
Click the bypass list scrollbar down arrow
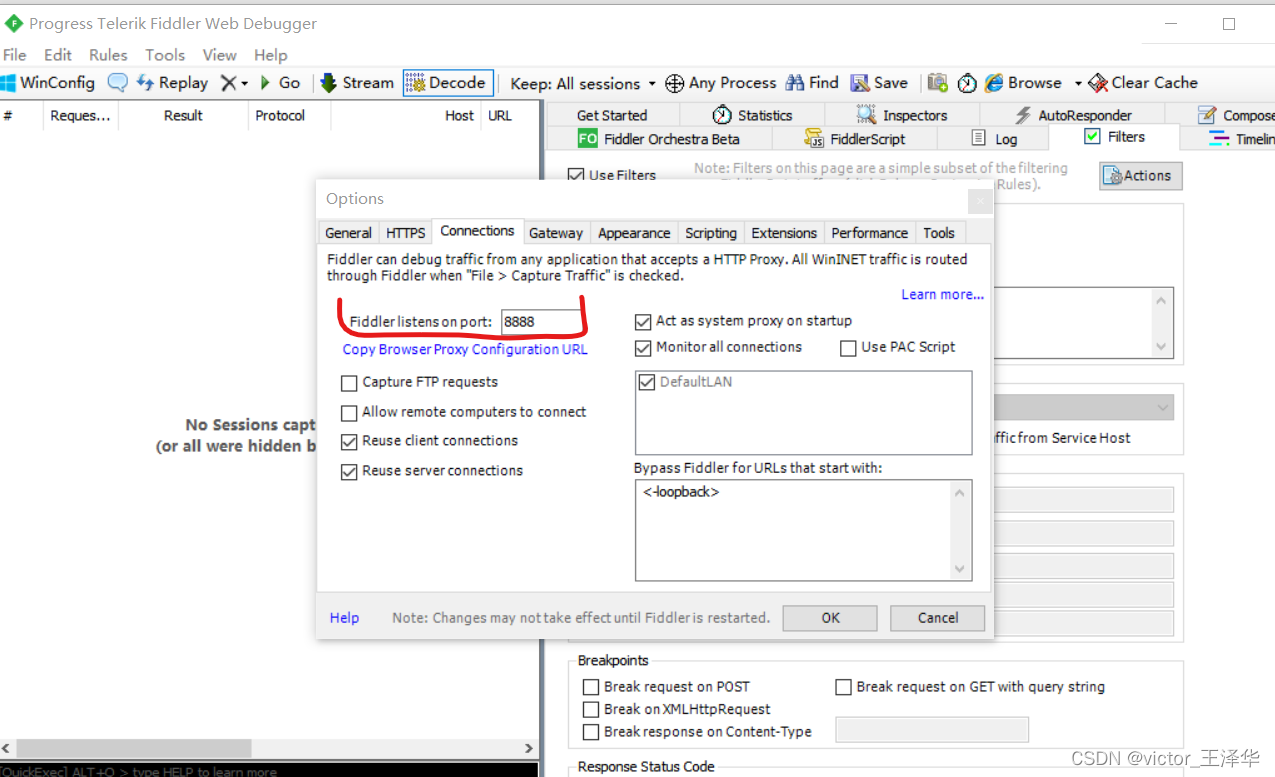coord(960,570)
